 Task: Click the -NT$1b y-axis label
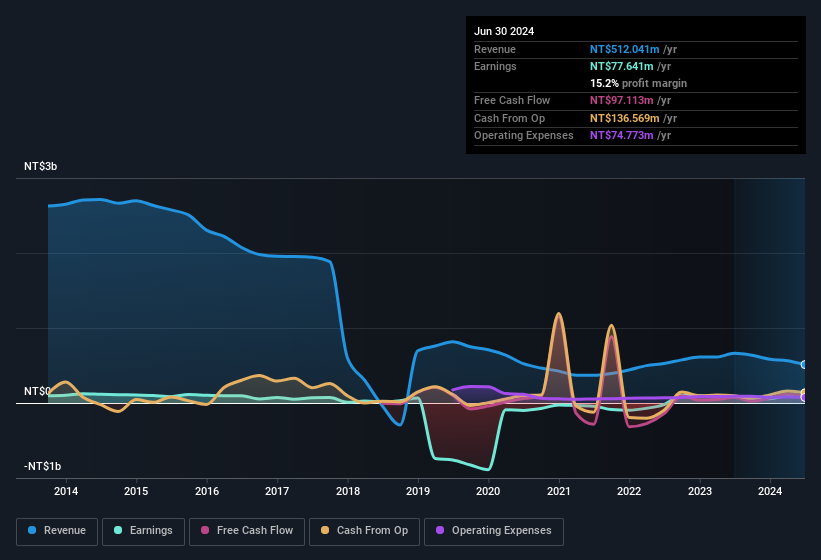point(42,466)
